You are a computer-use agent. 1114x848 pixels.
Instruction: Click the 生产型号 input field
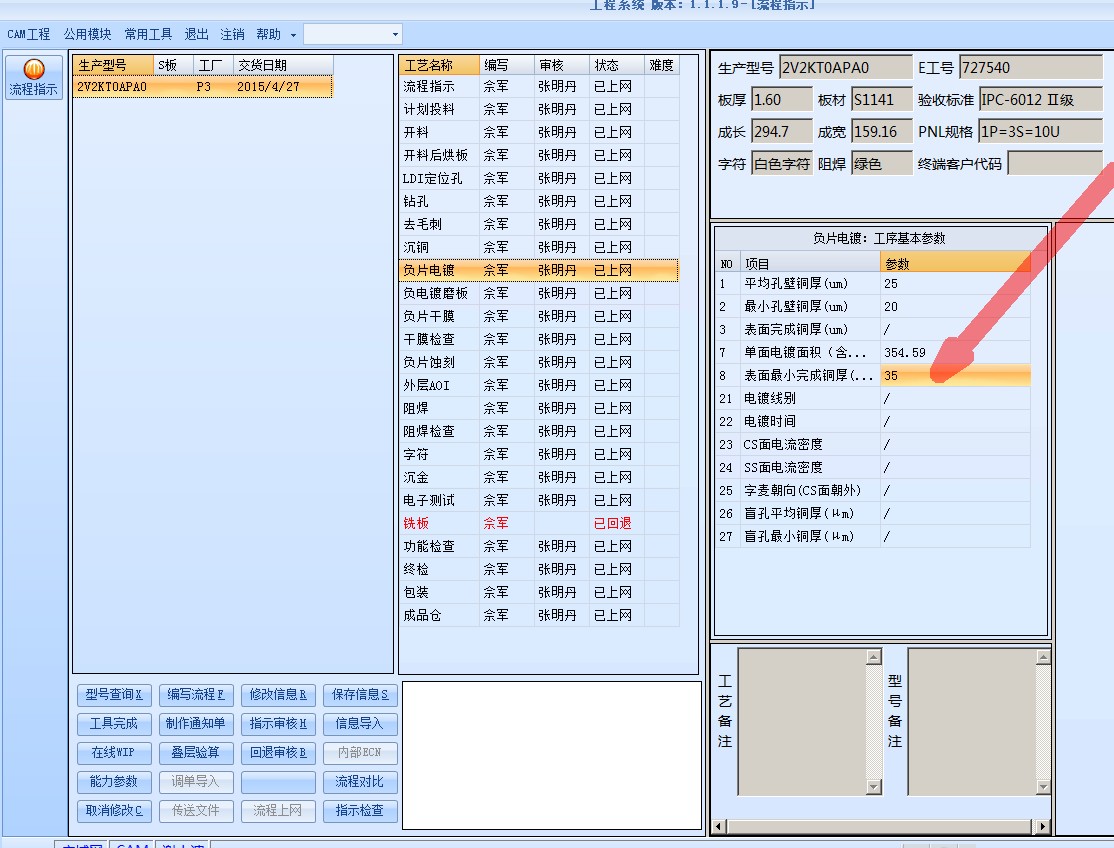tap(845, 67)
